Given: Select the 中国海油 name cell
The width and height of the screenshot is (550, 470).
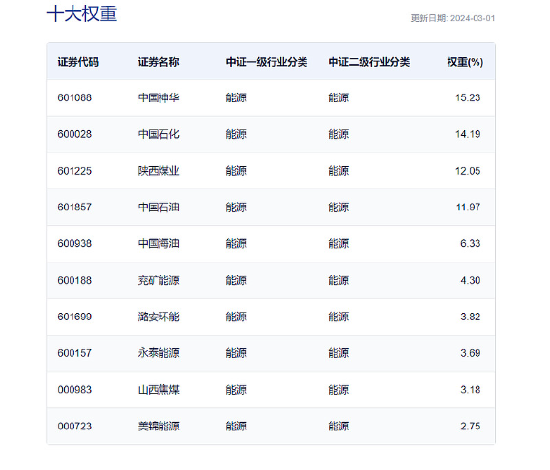Looking at the screenshot, I should click(159, 243).
